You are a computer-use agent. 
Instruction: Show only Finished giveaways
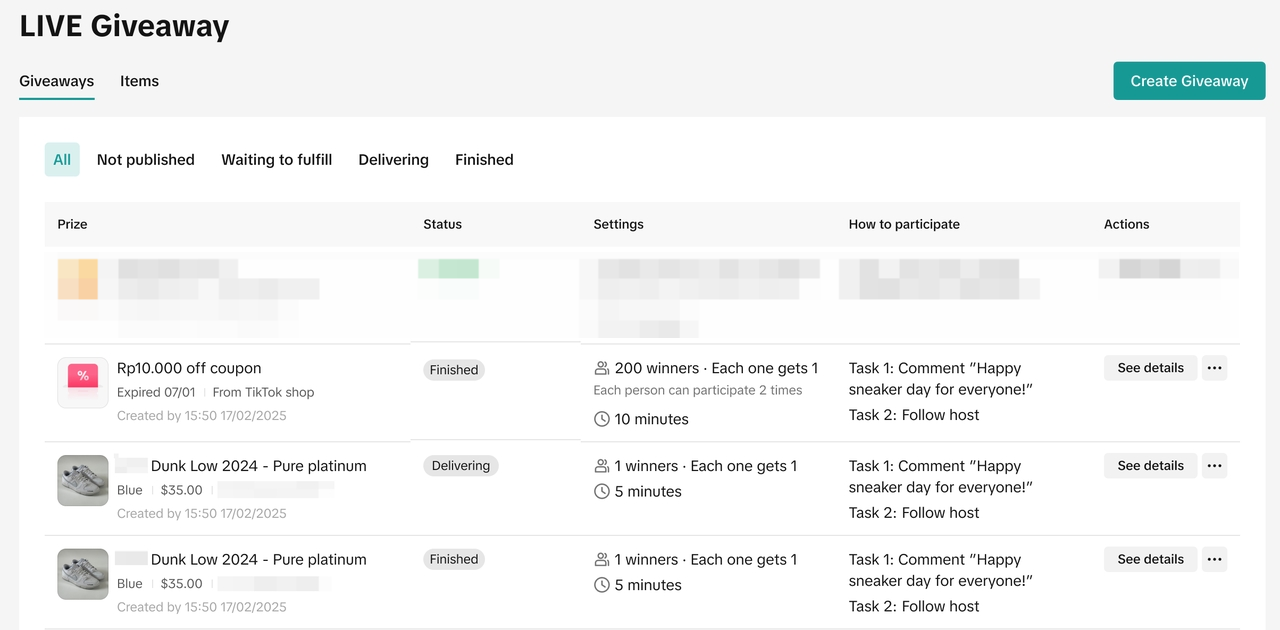tap(484, 160)
